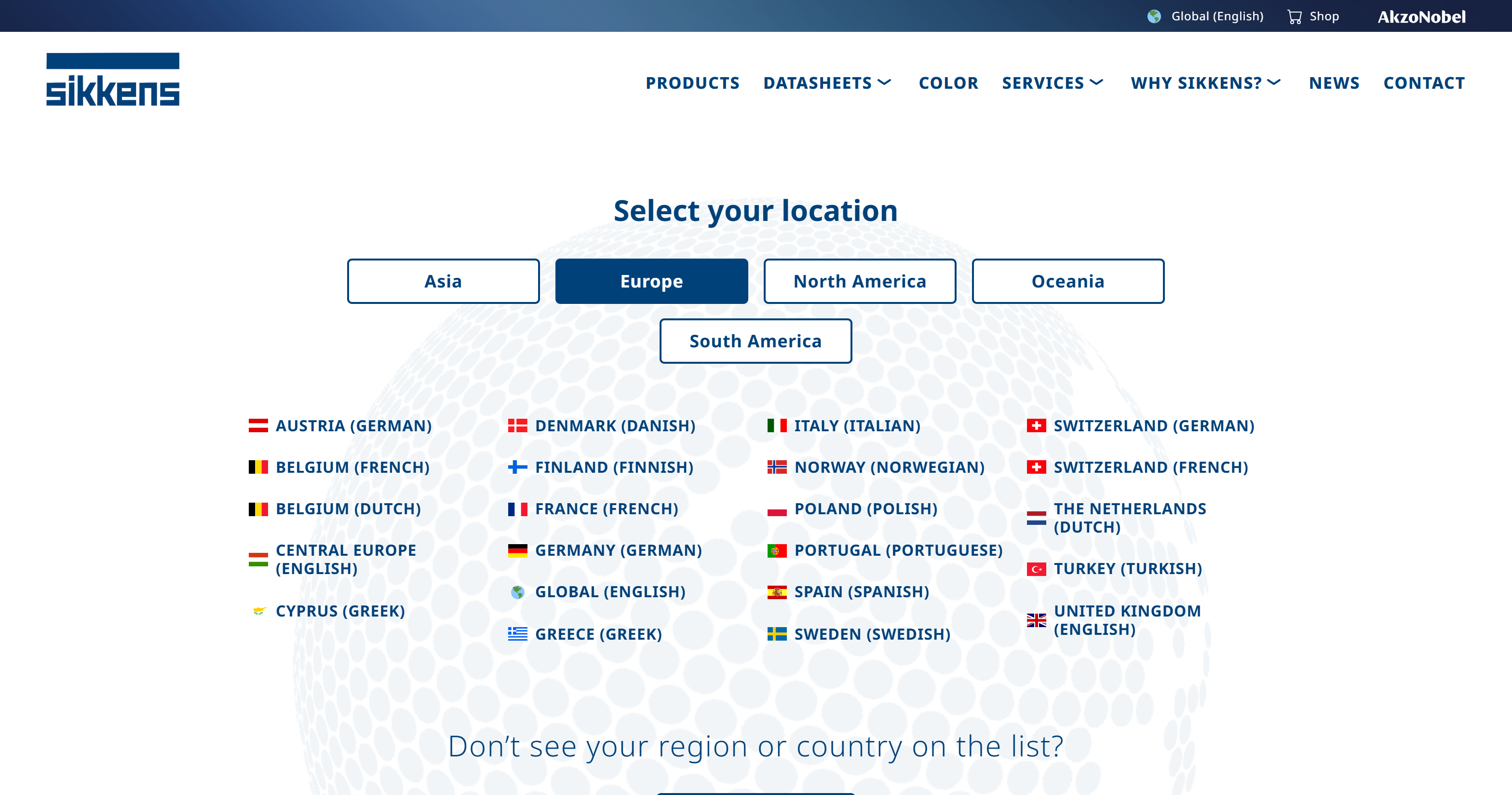Image resolution: width=1512 pixels, height=795 pixels.
Task: Click the Portugal flag icon
Action: (x=777, y=551)
